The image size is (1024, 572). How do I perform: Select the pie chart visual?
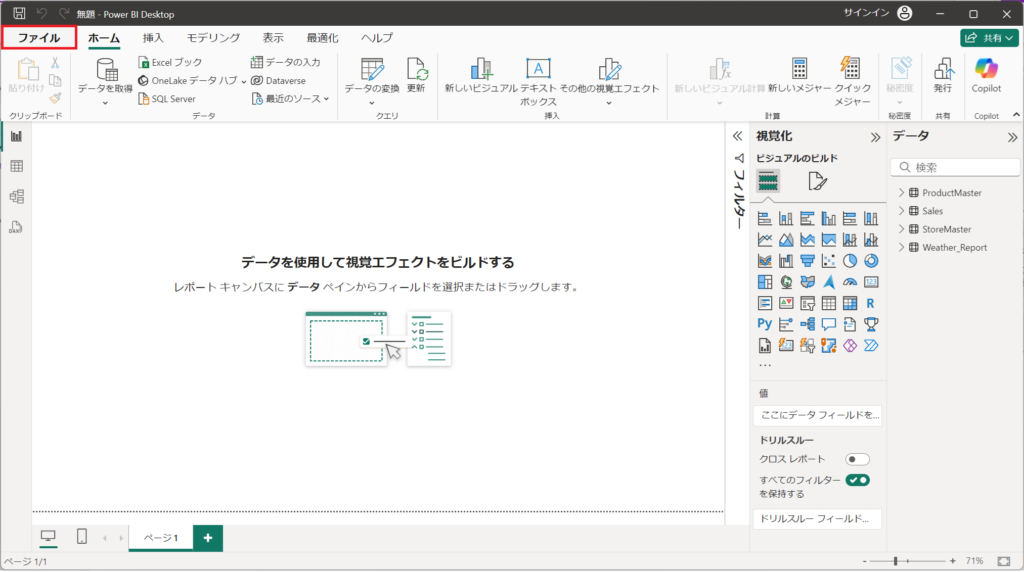[x=850, y=261]
